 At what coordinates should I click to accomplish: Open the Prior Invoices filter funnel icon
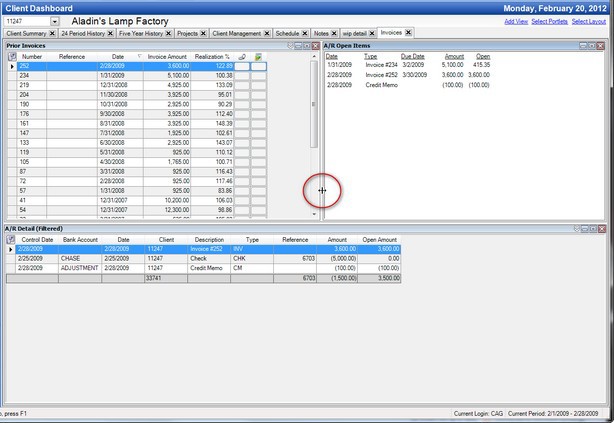(x=291, y=46)
